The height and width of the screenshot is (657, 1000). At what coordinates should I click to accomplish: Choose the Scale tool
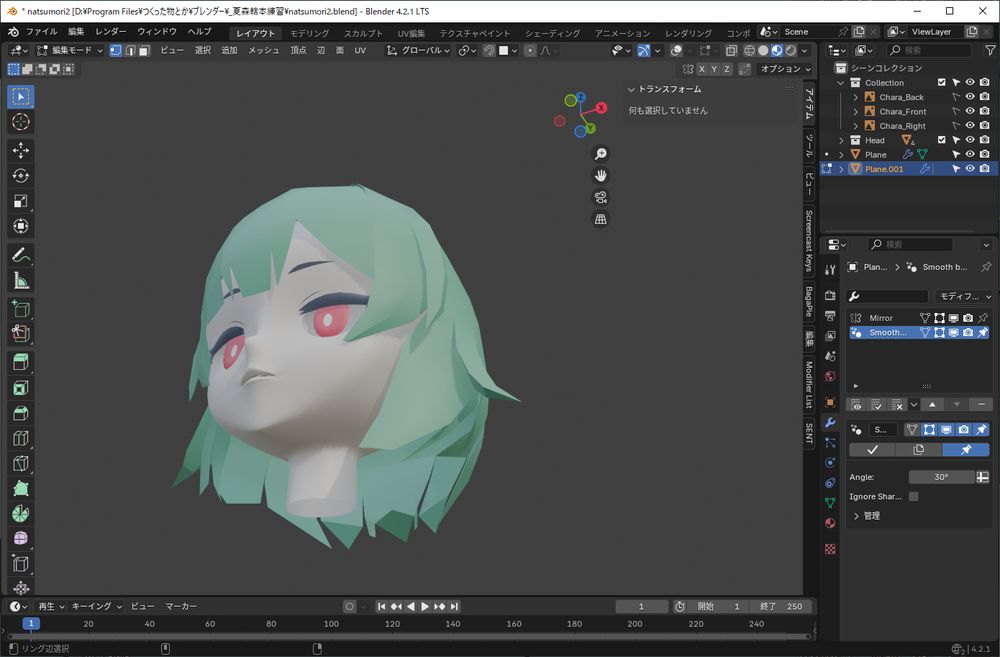[21, 201]
